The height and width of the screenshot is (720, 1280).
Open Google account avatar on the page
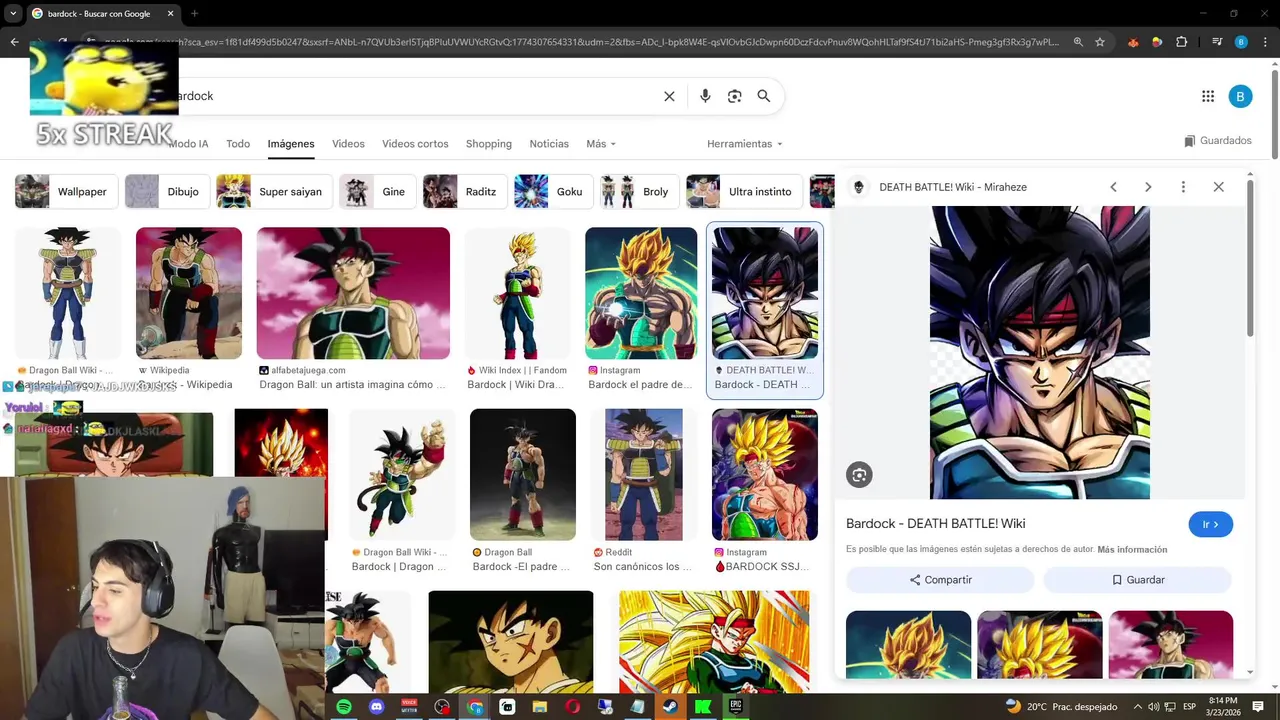[x=1240, y=96]
